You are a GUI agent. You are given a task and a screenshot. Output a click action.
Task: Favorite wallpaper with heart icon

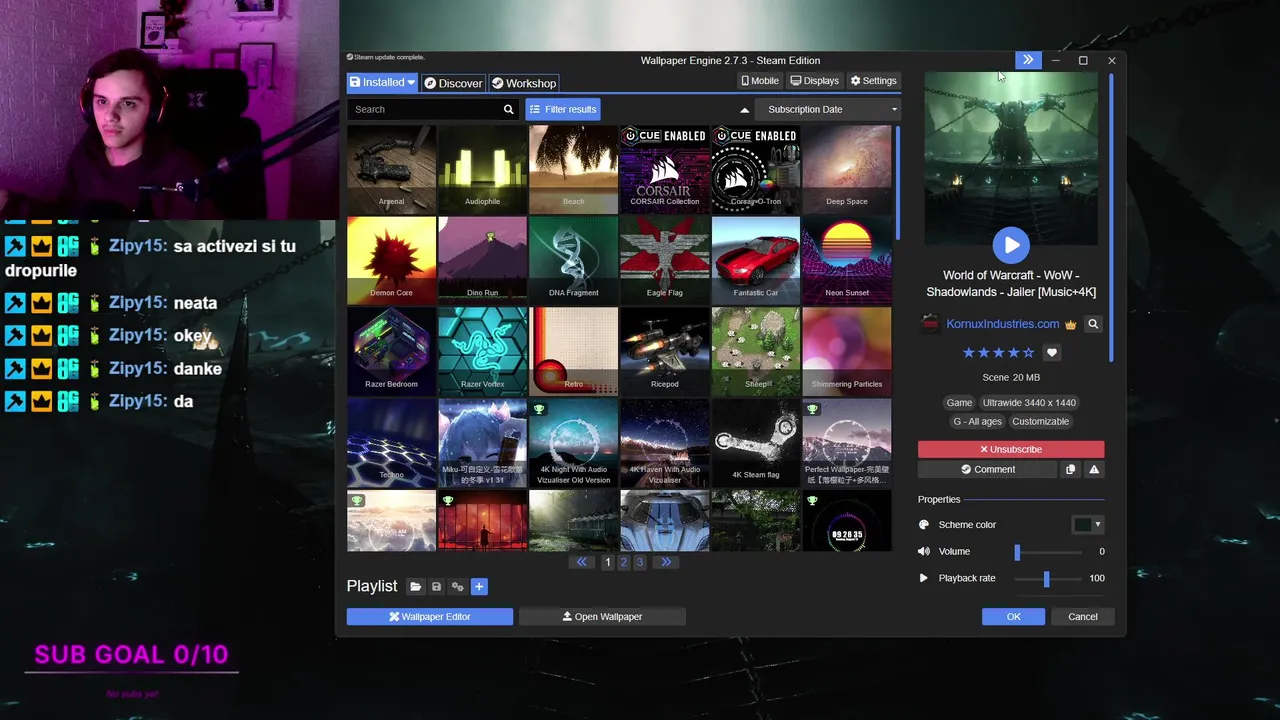(1051, 353)
